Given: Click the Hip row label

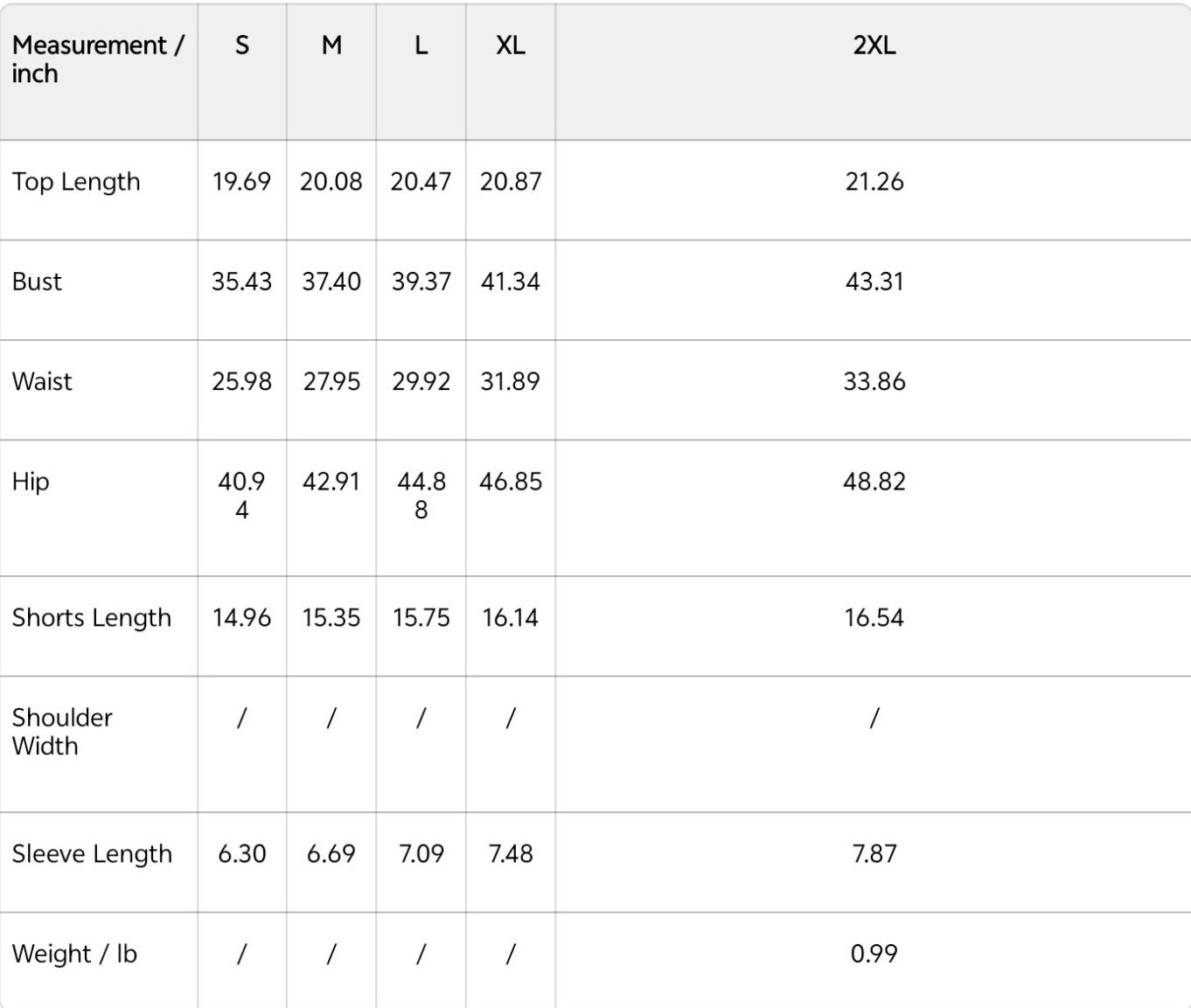Looking at the screenshot, I should coord(31,482).
